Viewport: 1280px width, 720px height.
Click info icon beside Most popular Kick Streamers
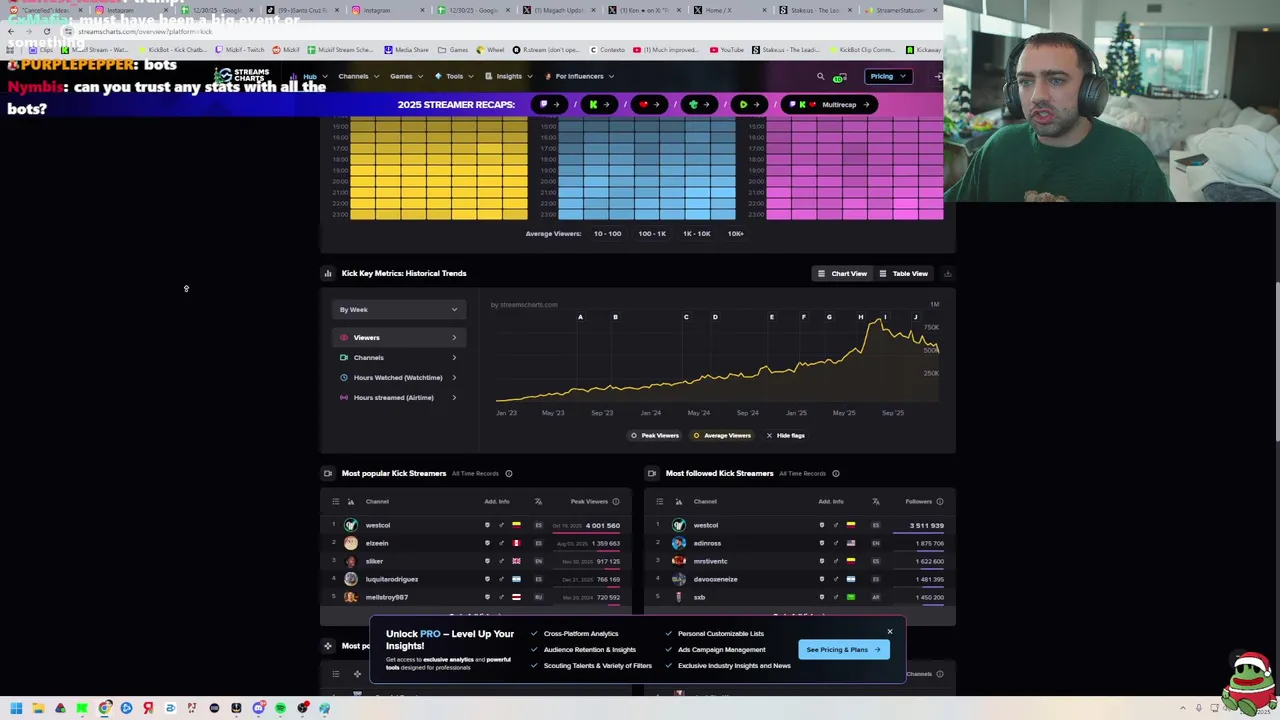pyautogui.click(x=508, y=473)
